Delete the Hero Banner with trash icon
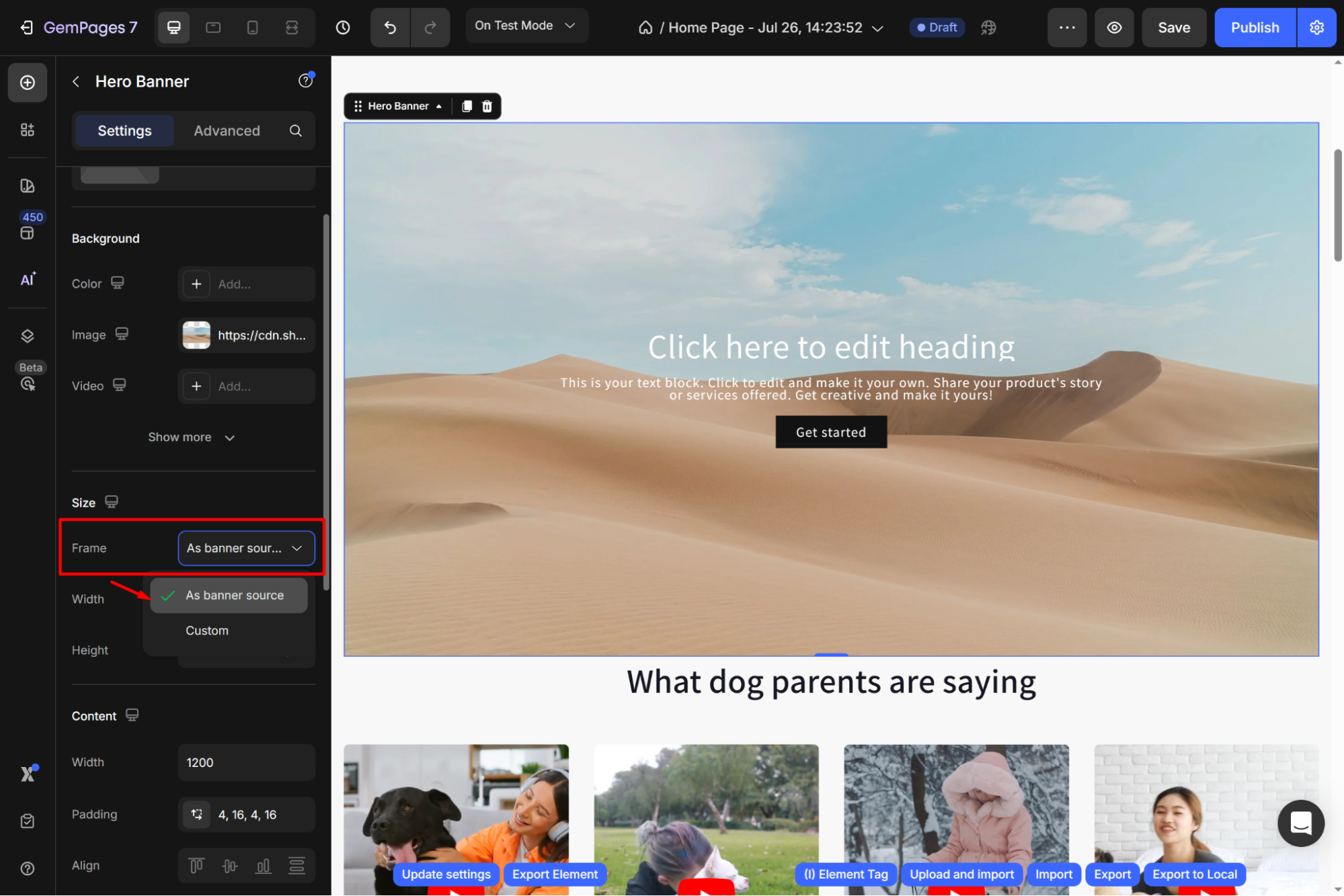1344x896 pixels. (487, 106)
